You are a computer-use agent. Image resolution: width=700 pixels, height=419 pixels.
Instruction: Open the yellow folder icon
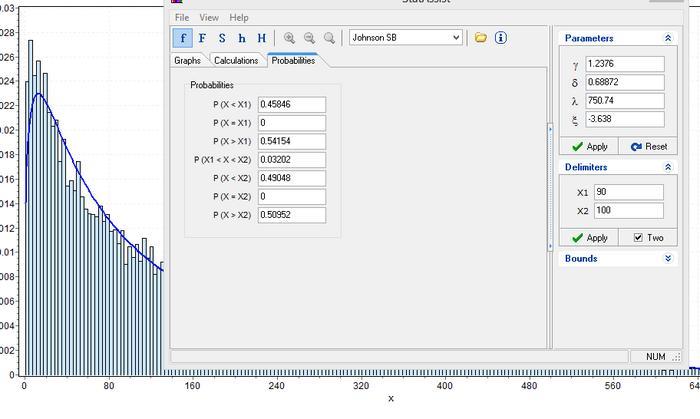(481, 38)
